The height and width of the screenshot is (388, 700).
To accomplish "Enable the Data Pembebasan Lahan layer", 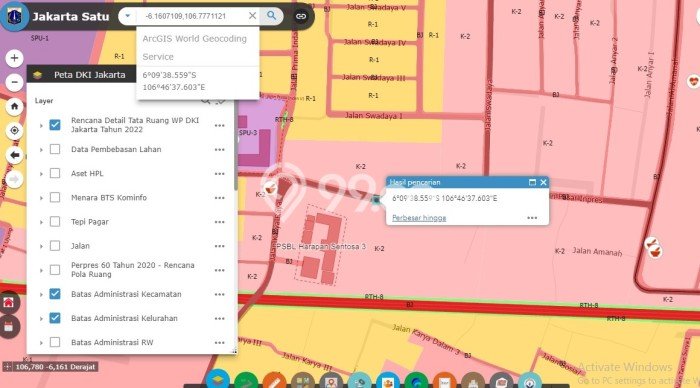I will [x=55, y=149].
